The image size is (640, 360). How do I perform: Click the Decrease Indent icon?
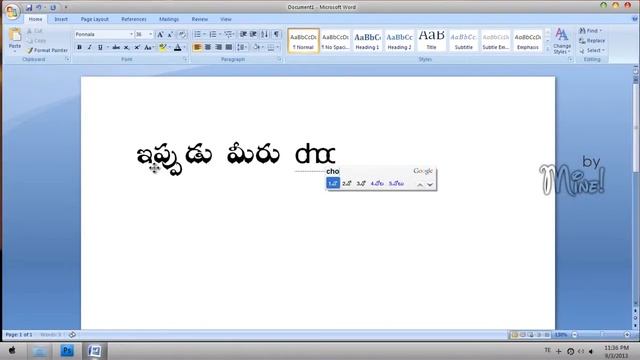pyautogui.click(x=243, y=34)
